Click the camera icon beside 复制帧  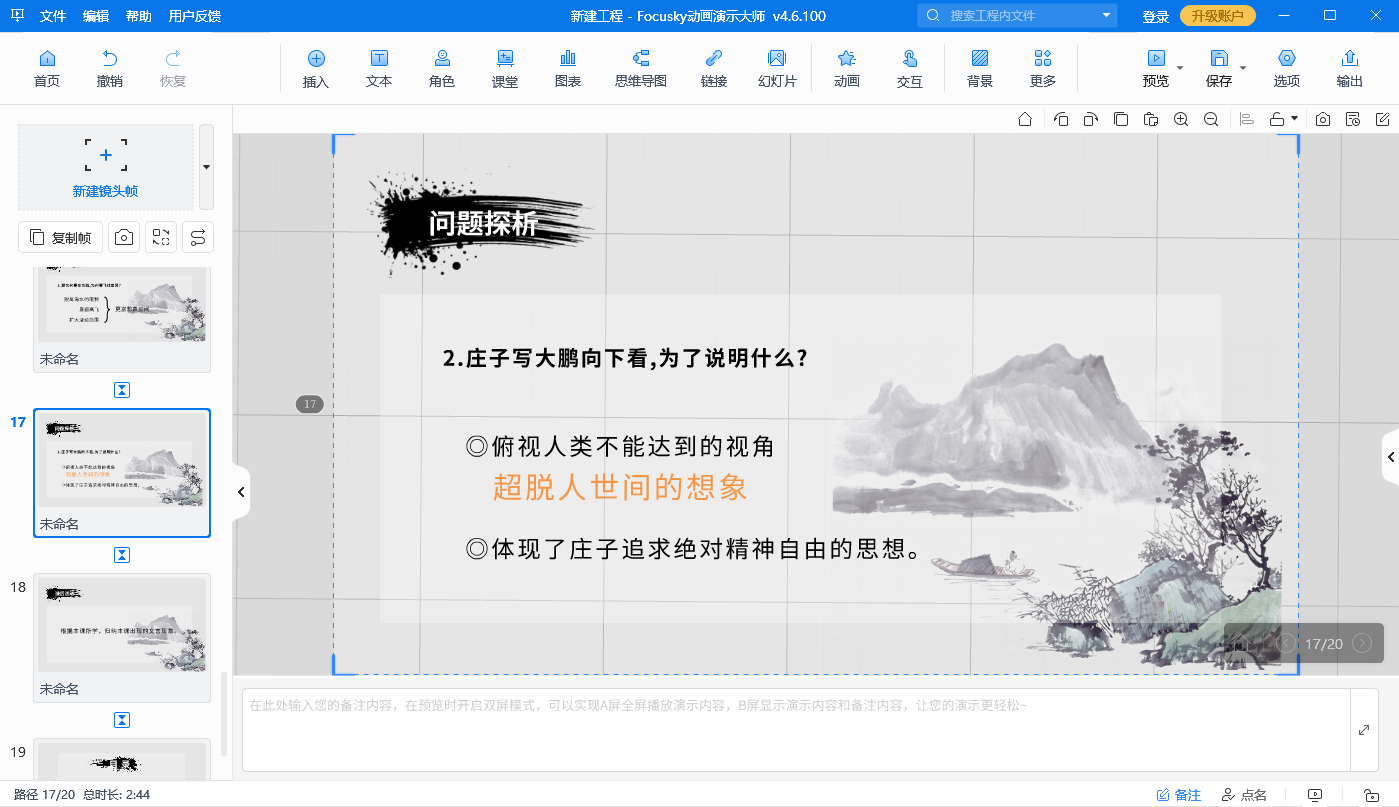click(x=124, y=237)
